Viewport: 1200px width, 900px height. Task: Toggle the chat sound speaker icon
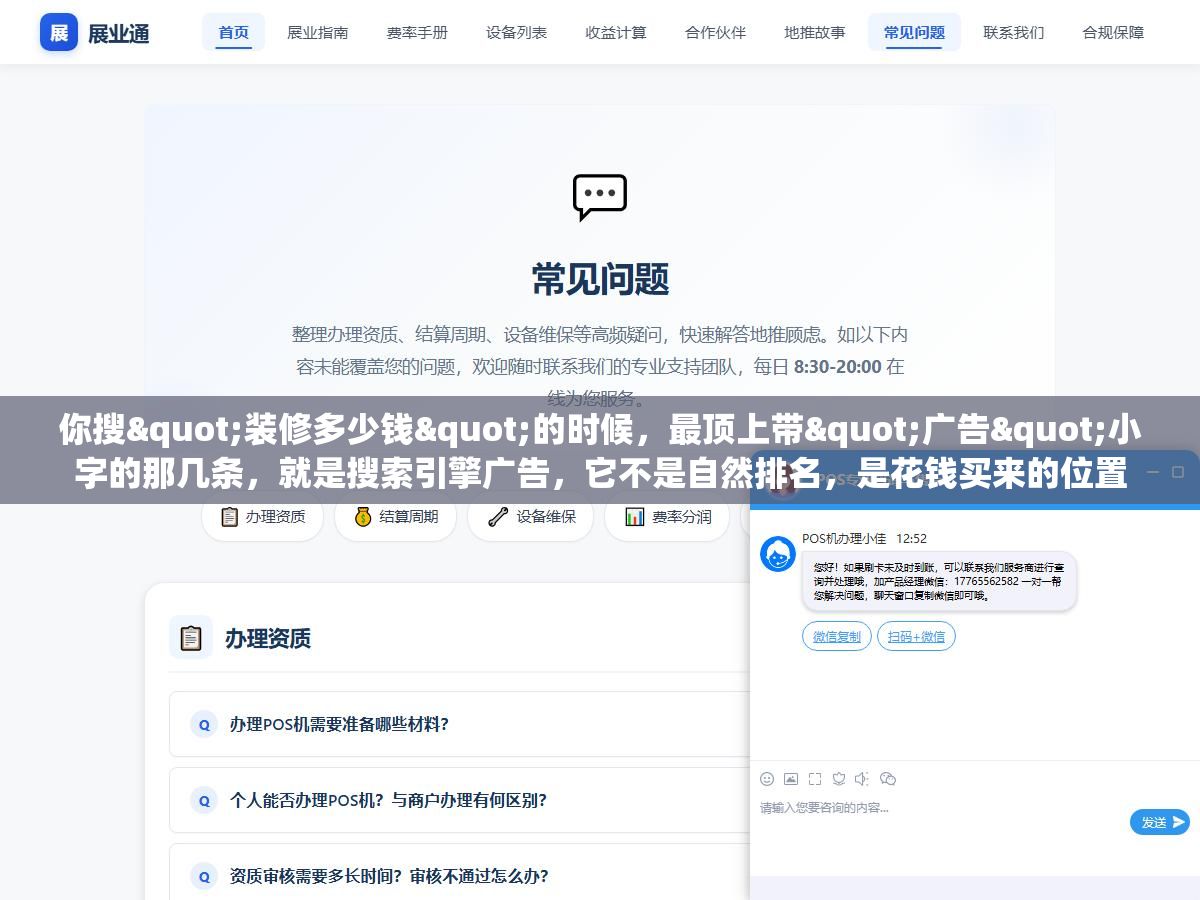point(862,779)
